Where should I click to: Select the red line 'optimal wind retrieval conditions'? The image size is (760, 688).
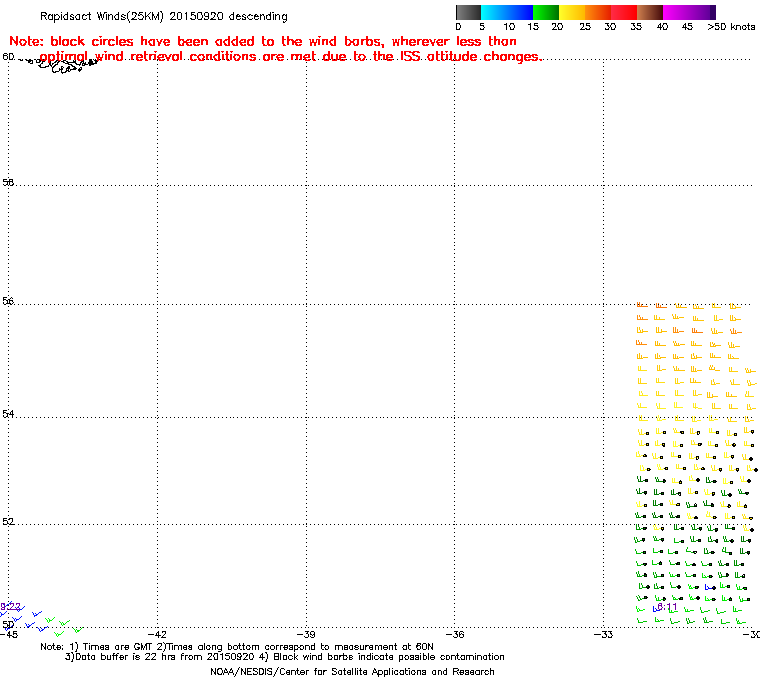coord(291,57)
